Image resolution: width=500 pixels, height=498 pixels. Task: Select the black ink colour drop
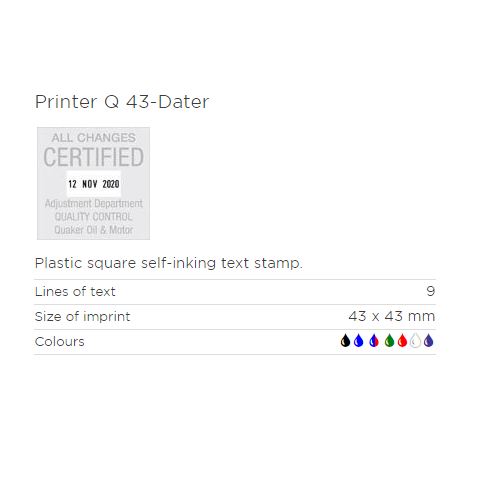click(x=345, y=341)
